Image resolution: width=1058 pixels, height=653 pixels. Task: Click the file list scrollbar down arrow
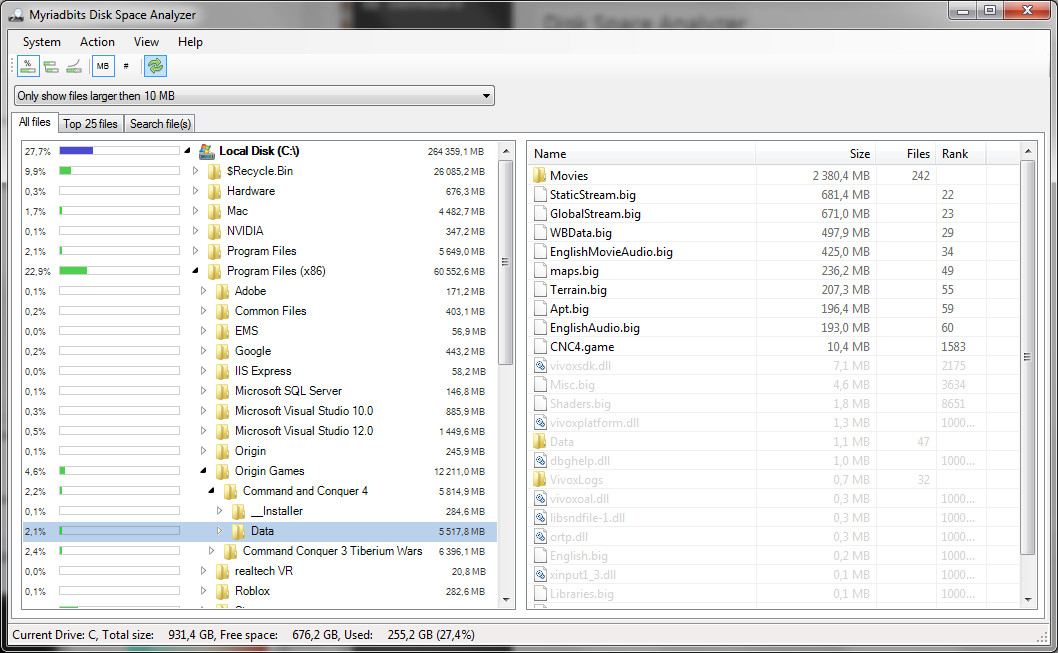[1028, 600]
